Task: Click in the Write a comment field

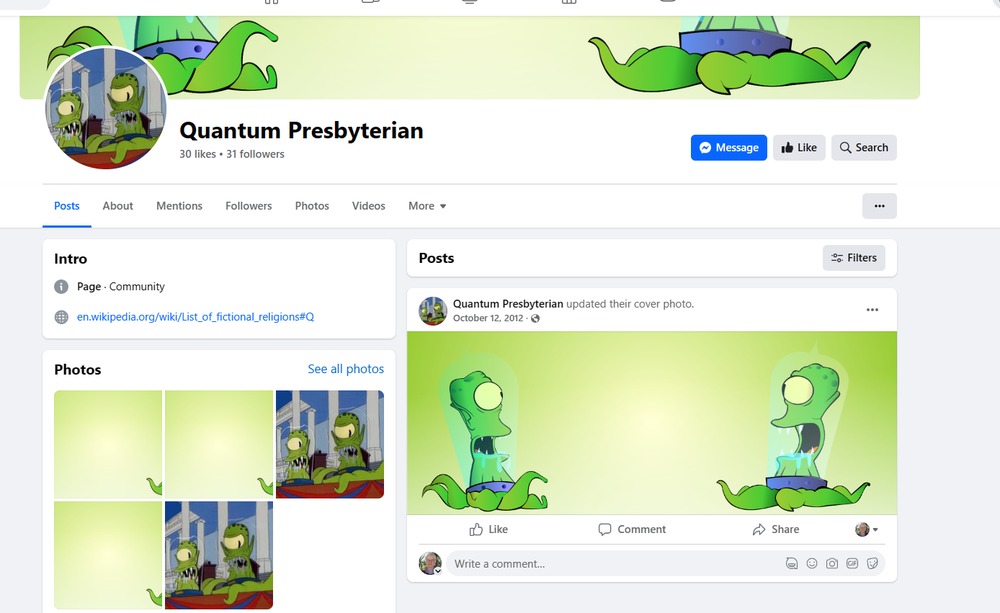Action: pyautogui.click(x=614, y=564)
